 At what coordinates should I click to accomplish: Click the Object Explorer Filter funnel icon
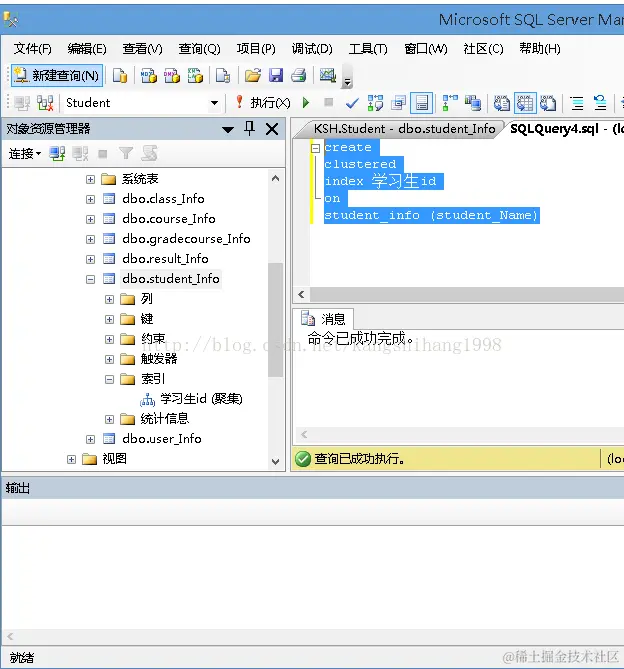pyautogui.click(x=125, y=153)
